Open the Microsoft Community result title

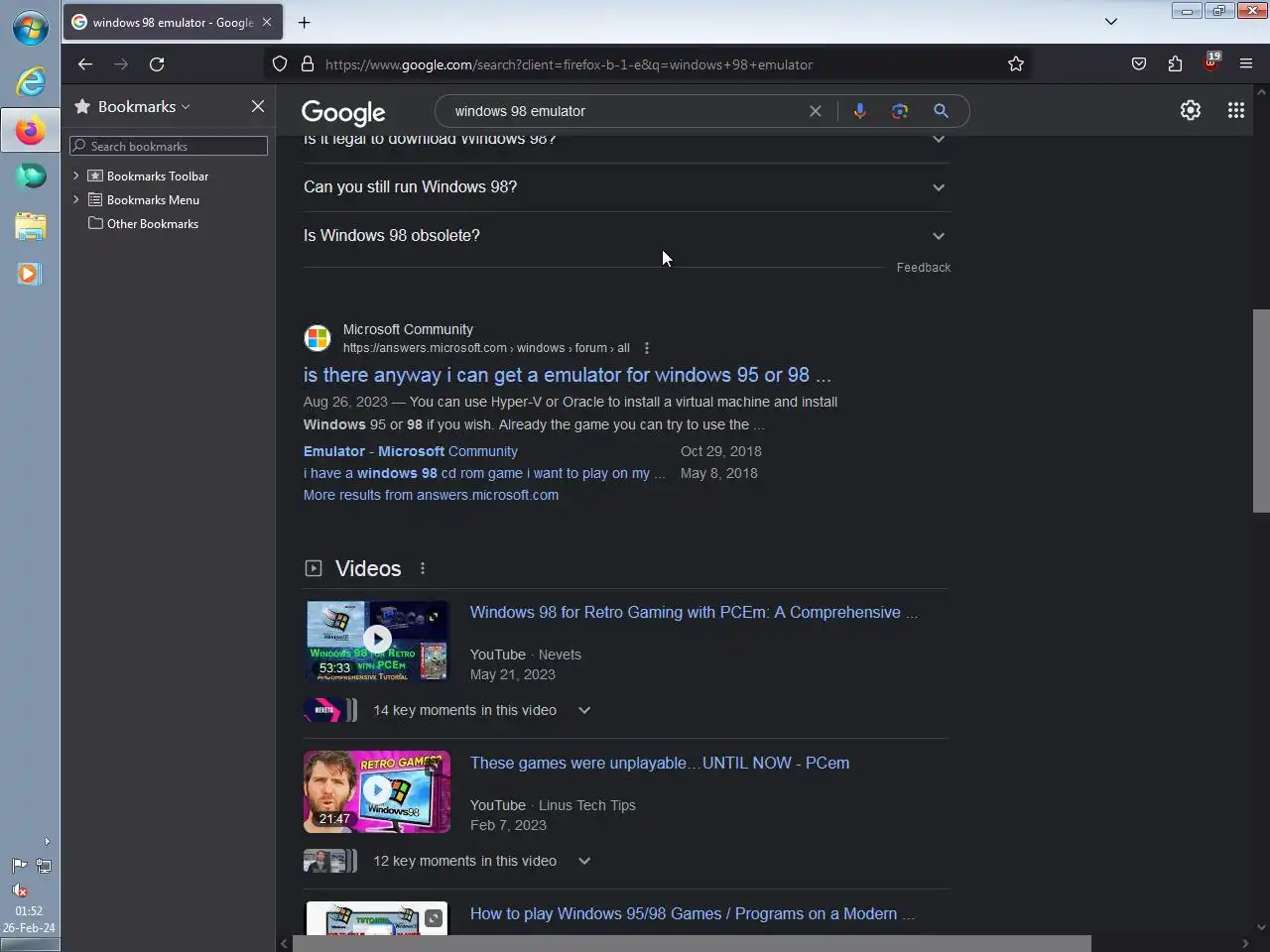[x=568, y=375]
